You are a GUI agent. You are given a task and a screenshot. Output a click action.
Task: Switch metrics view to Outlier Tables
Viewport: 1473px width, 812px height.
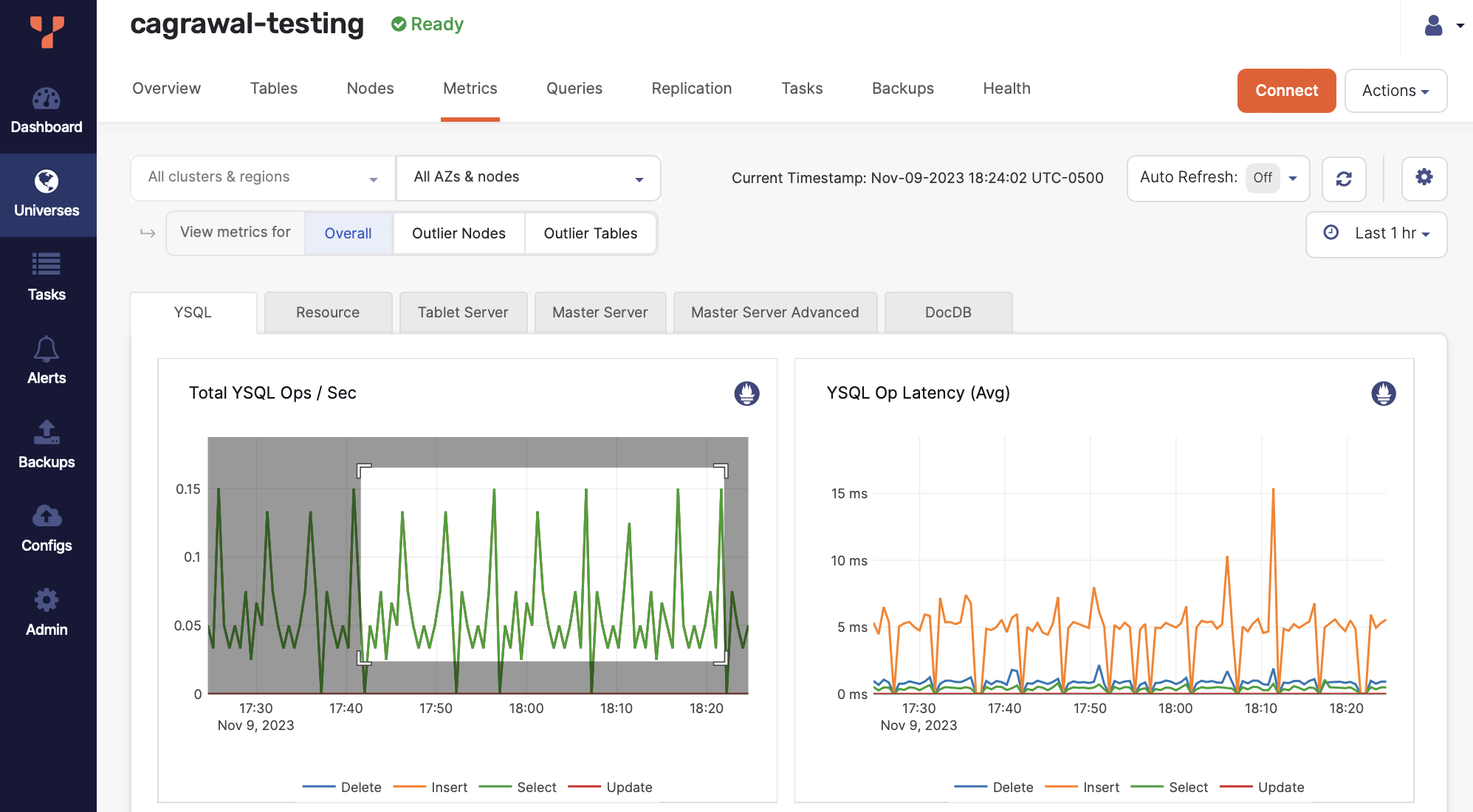click(590, 233)
